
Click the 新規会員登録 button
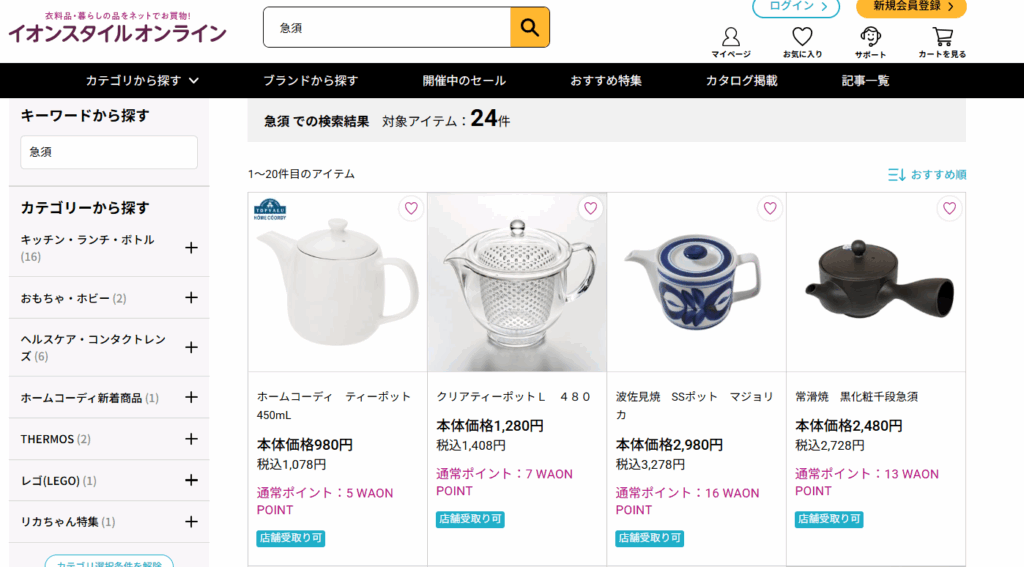[912, 7]
